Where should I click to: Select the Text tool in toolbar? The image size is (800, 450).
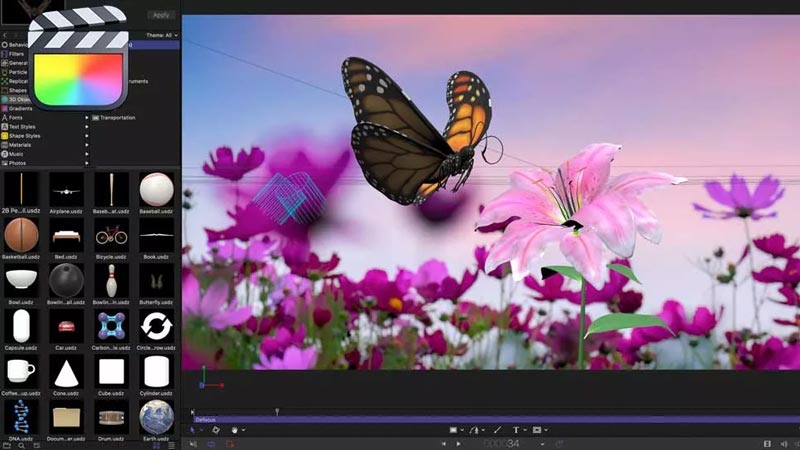click(x=516, y=430)
